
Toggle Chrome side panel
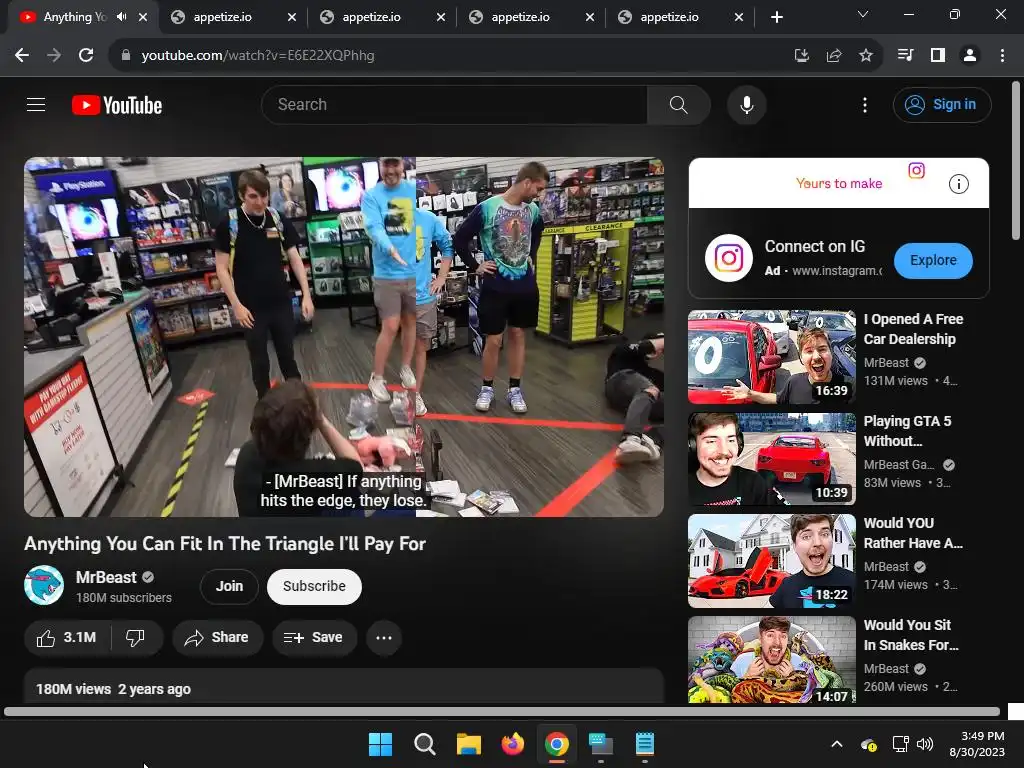pyautogui.click(x=938, y=56)
